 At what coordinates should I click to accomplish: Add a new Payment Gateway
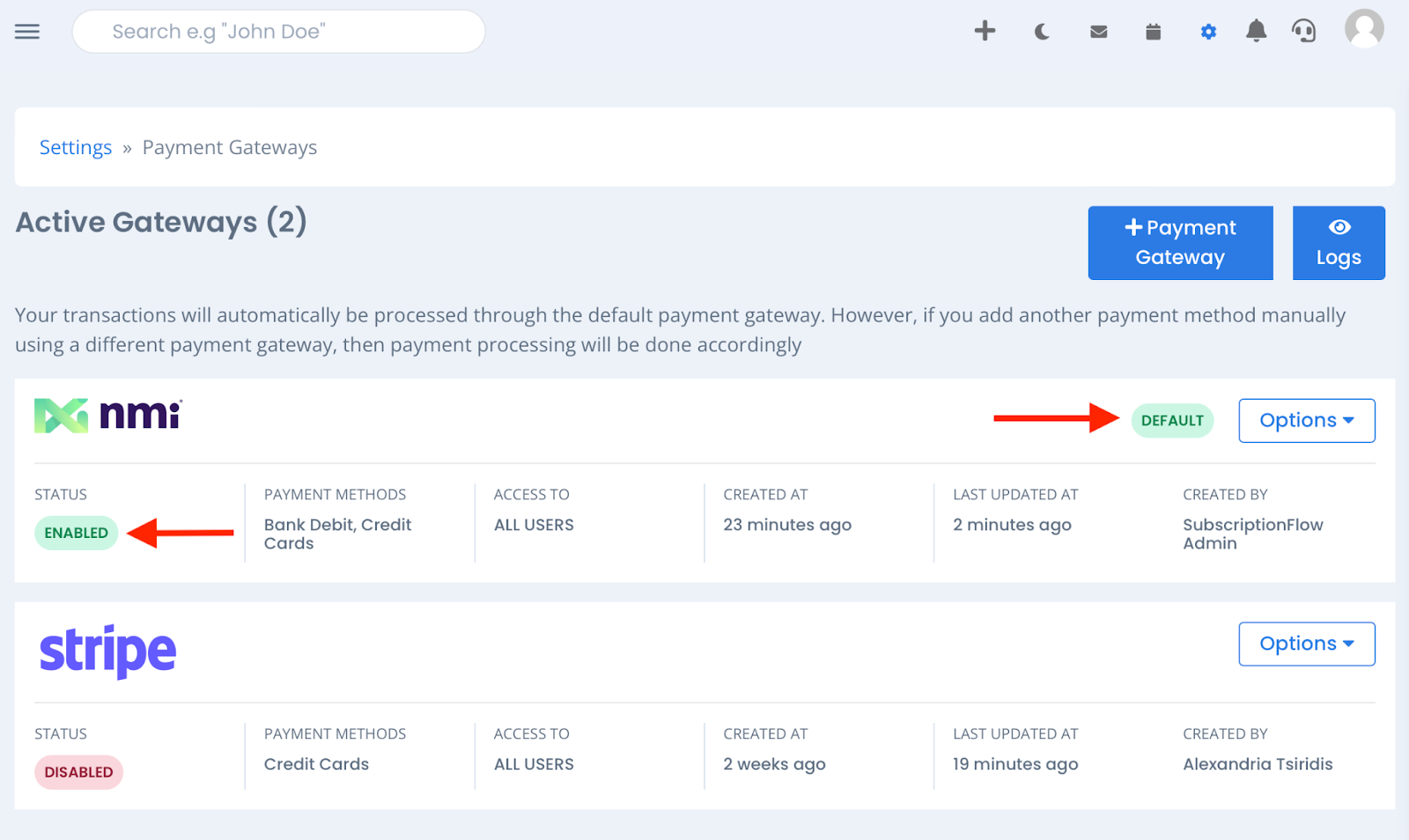click(x=1180, y=243)
